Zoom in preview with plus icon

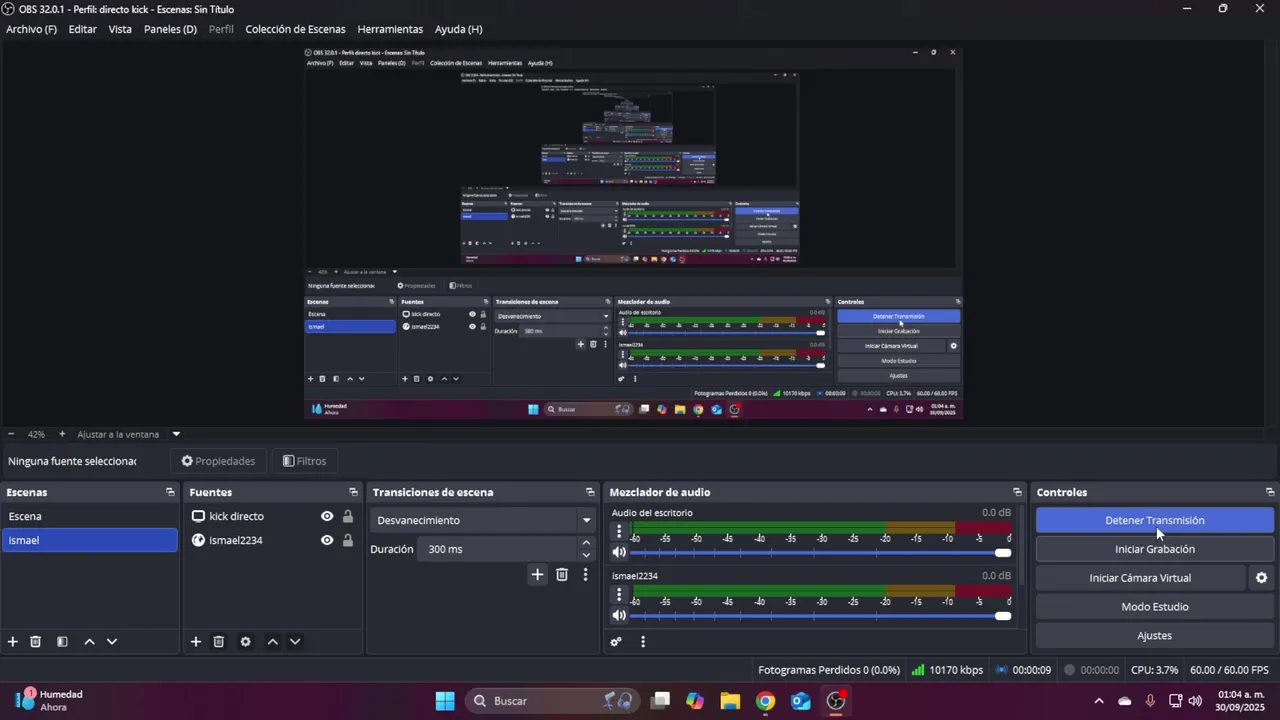point(62,434)
